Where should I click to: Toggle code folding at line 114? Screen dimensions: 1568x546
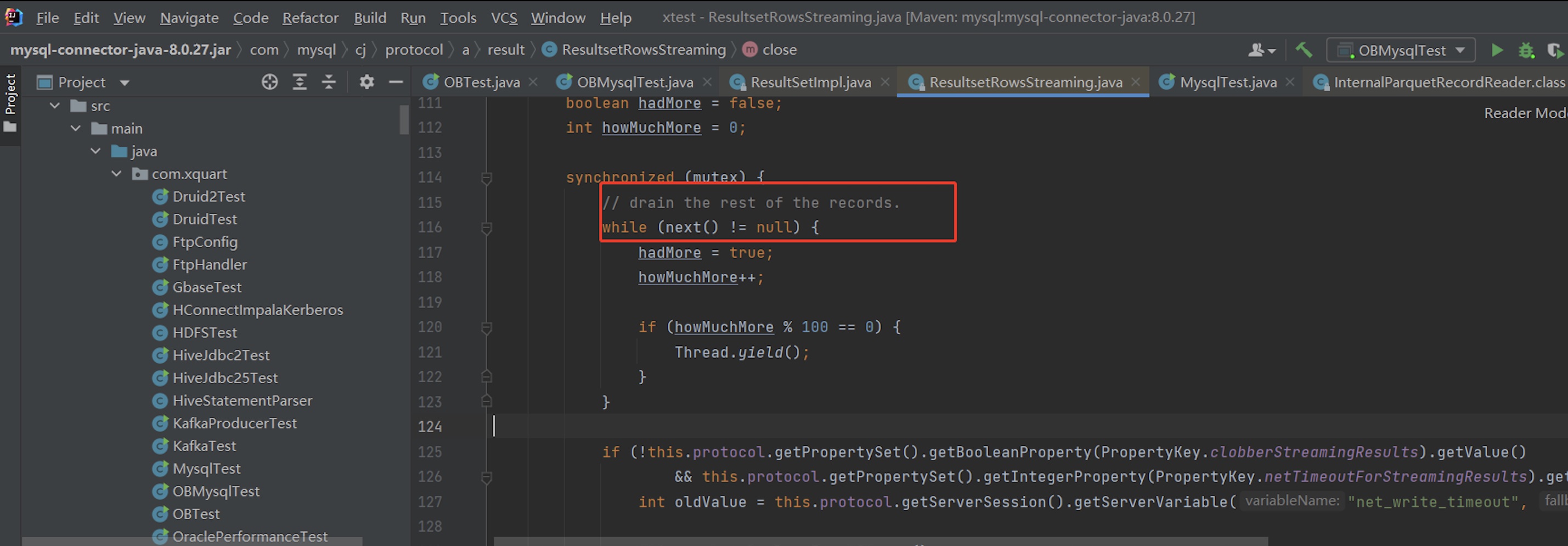click(486, 178)
